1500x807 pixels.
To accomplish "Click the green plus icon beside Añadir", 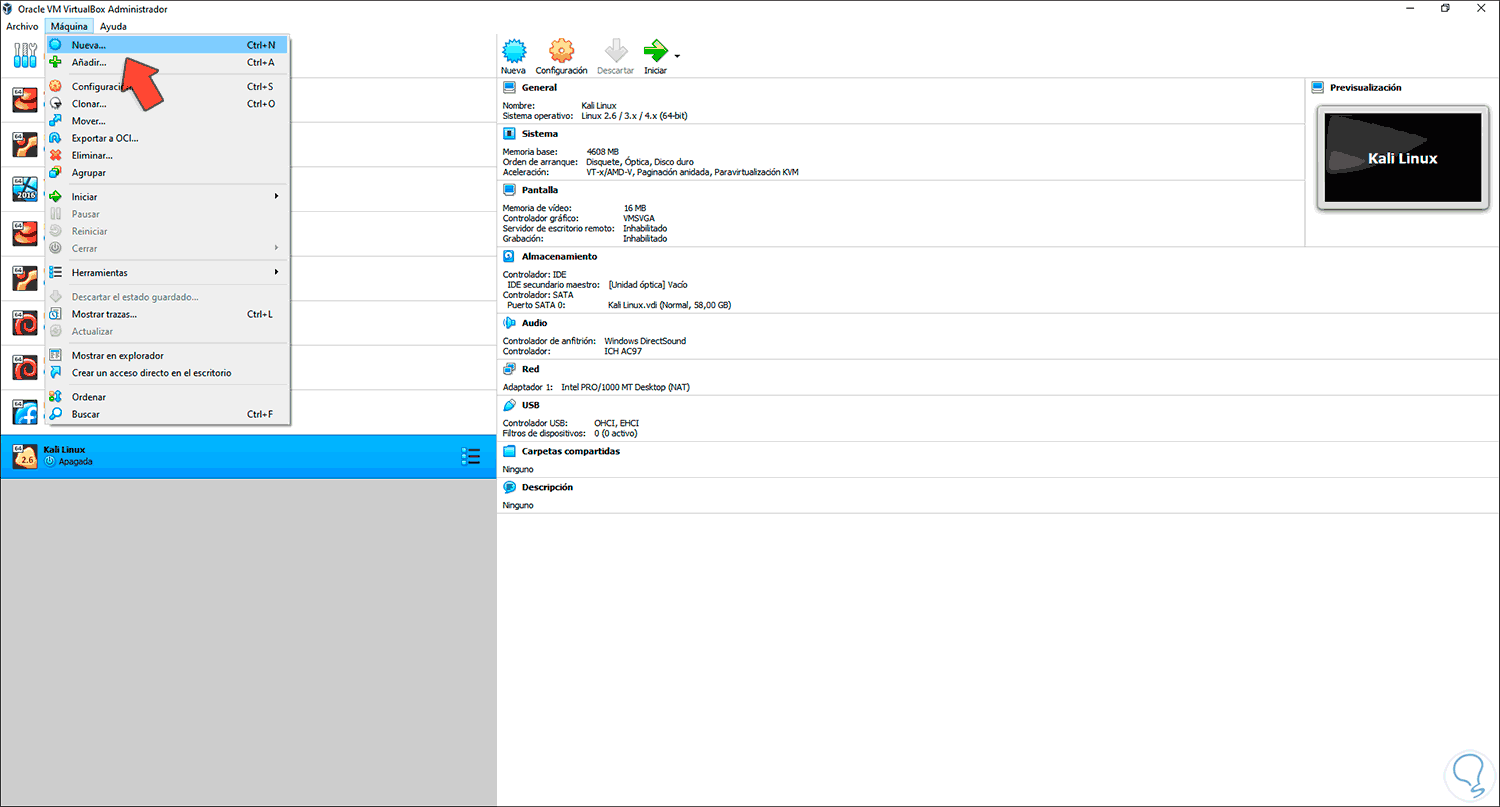I will click(x=56, y=62).
